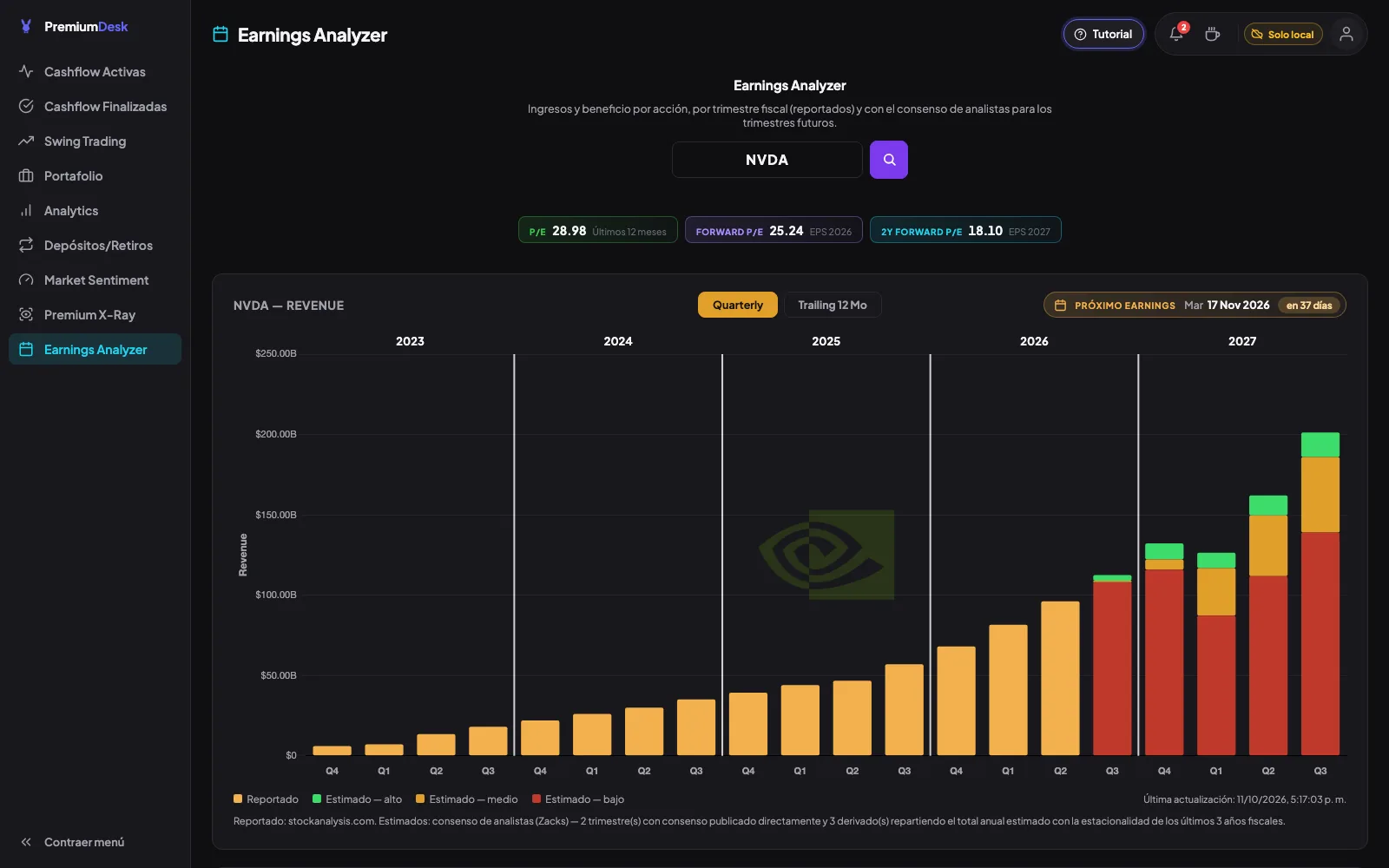Click the Próximo Earnings calendar icon
Screen dimensions: 1389x868
click(x=1060, y=306)
